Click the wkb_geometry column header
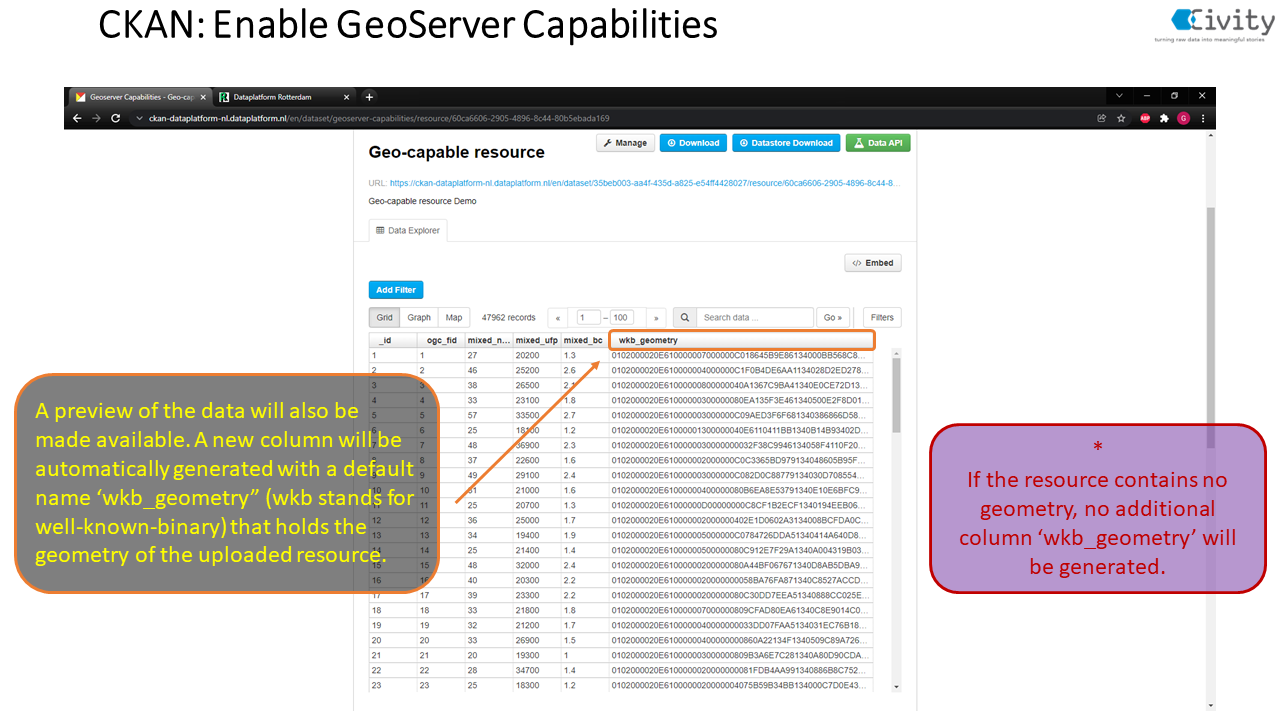This screenshot has height=720, width=1280. 741,341
